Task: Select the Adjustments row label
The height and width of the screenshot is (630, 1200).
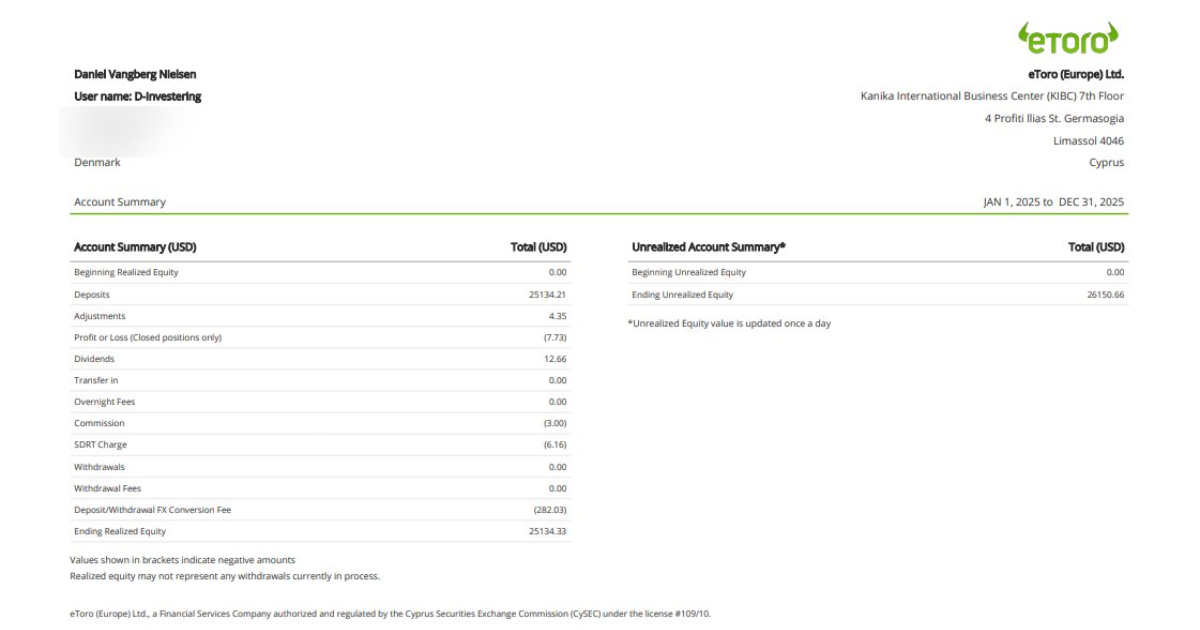Action: click(100, 316)
